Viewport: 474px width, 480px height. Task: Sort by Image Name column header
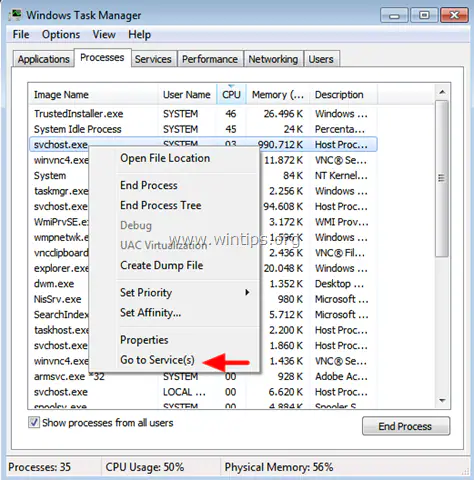pyautogui.click(x=93, y=95)
